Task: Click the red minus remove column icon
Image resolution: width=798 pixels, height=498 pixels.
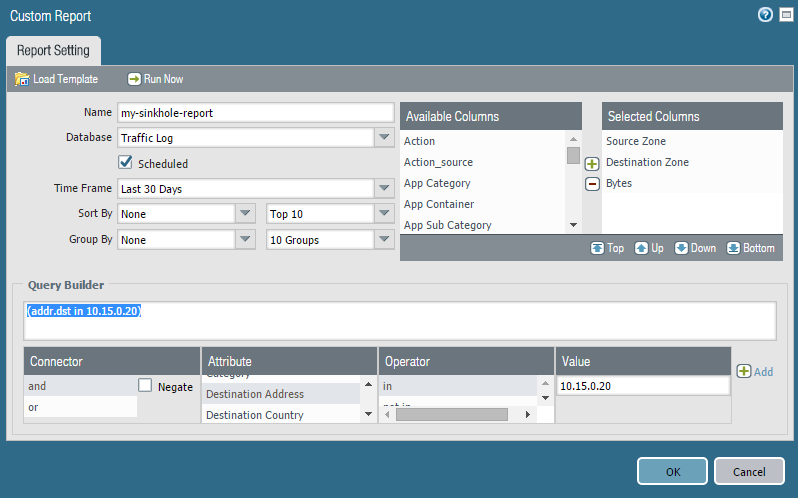Action: 592,184
